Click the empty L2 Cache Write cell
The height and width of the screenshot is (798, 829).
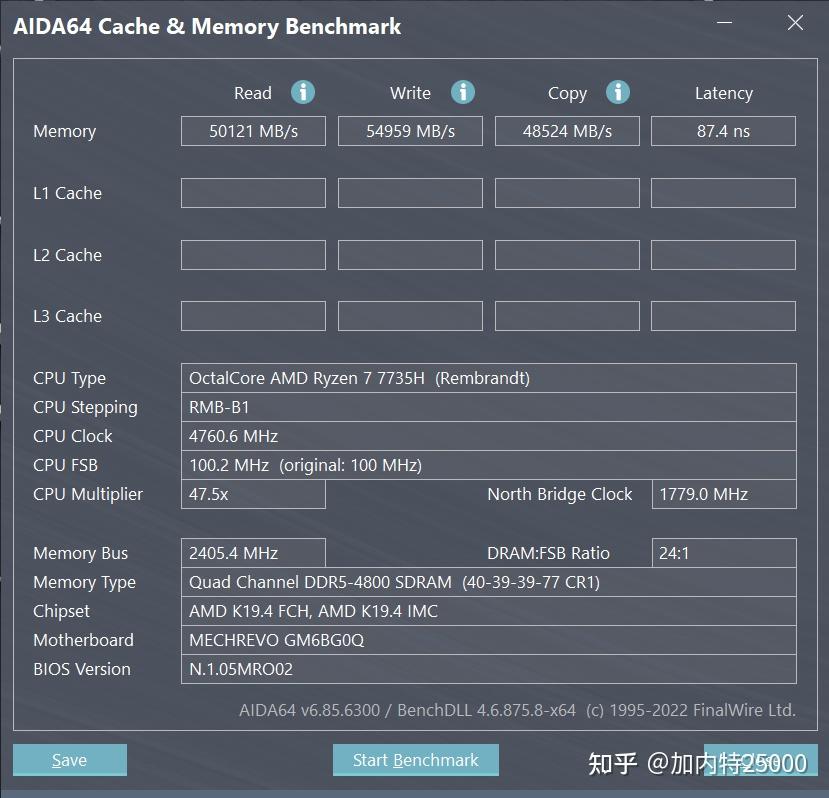(x=410, y=255)
